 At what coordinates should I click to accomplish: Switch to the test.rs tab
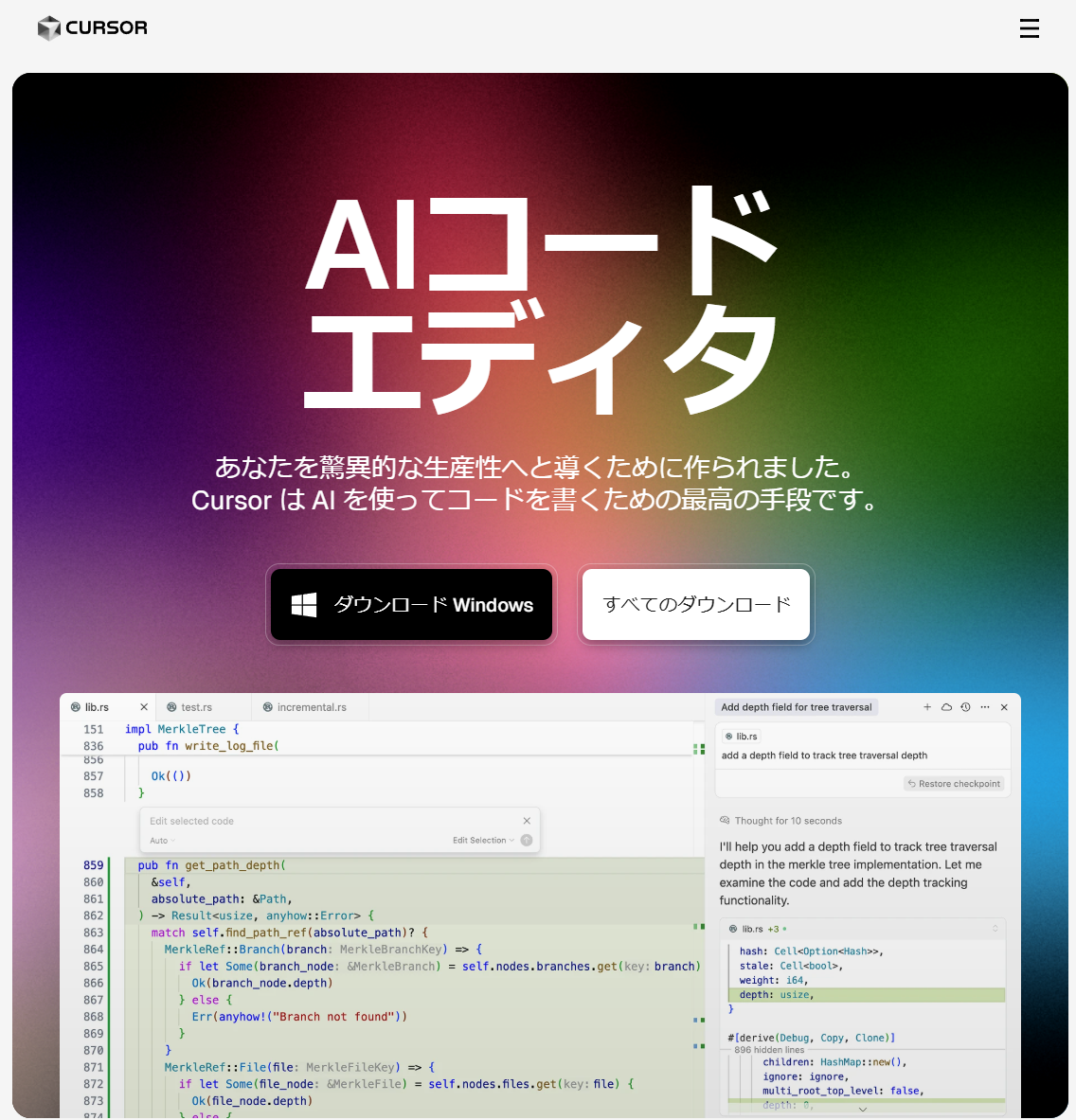[196, 706]
